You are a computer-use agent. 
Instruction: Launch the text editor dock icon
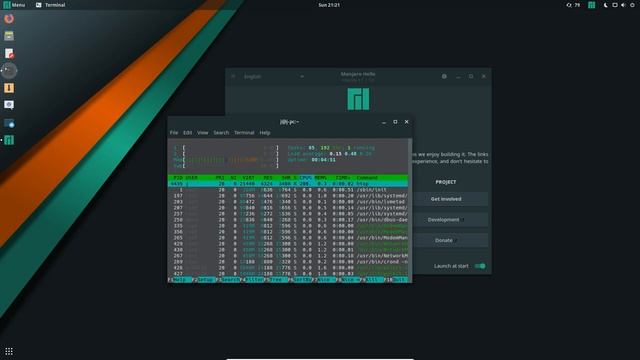coord(9,53)
